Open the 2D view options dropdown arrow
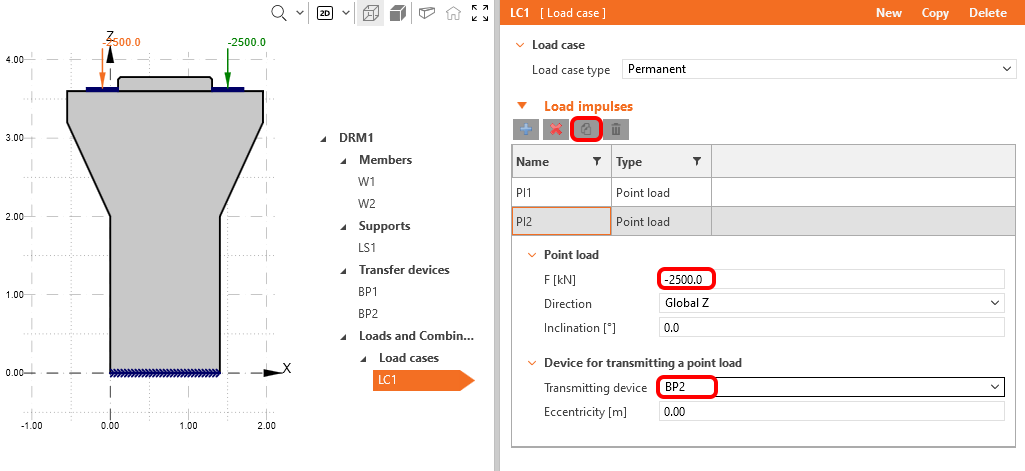1025x471 pixels. click(345, 13)
